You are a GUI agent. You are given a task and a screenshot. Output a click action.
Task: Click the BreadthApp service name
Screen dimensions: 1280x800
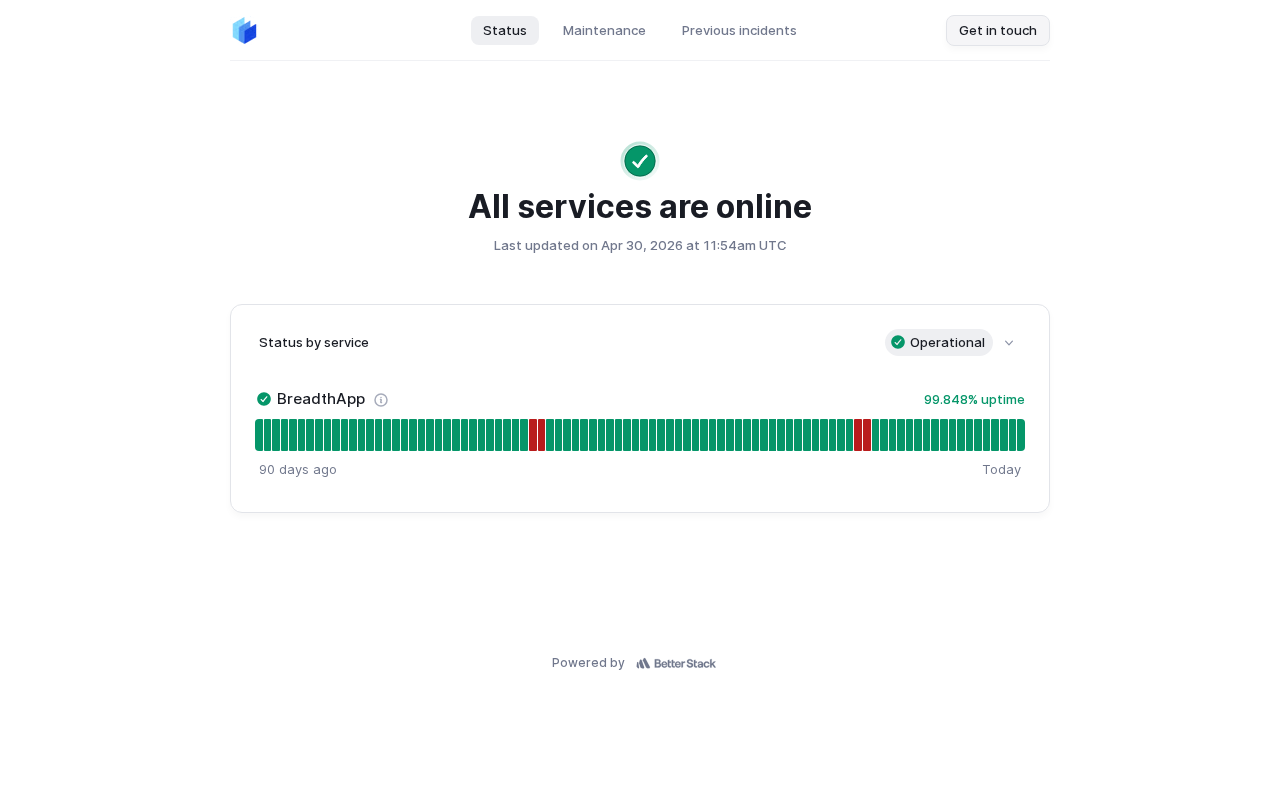(x=321, y=399)
